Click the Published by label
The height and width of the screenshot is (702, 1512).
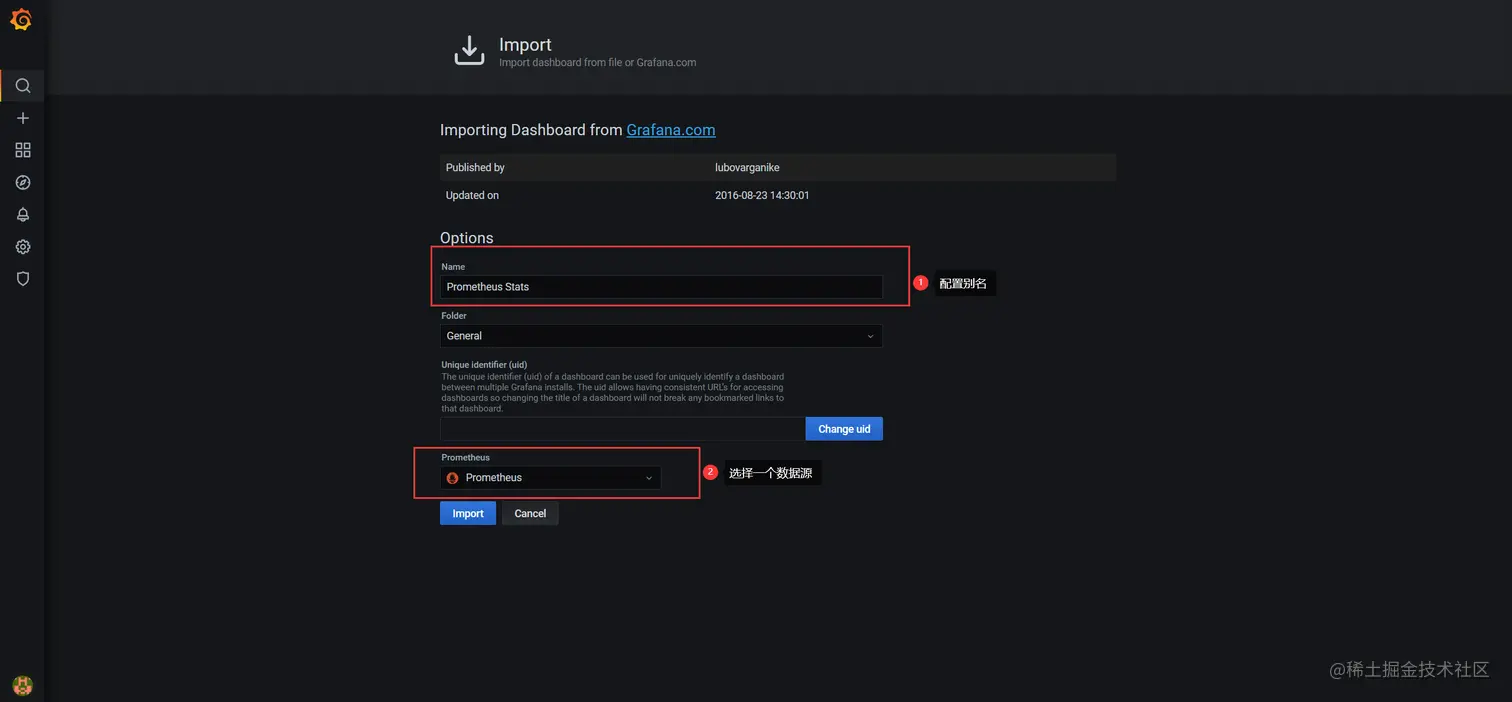pos(475,167)
